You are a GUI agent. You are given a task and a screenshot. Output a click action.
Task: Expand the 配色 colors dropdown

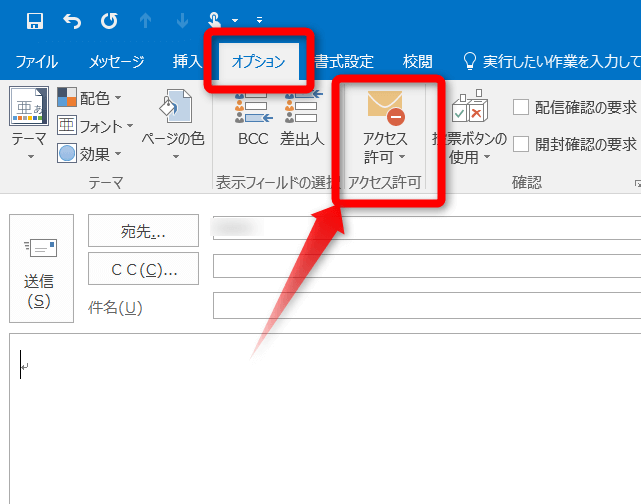(89, 98)
